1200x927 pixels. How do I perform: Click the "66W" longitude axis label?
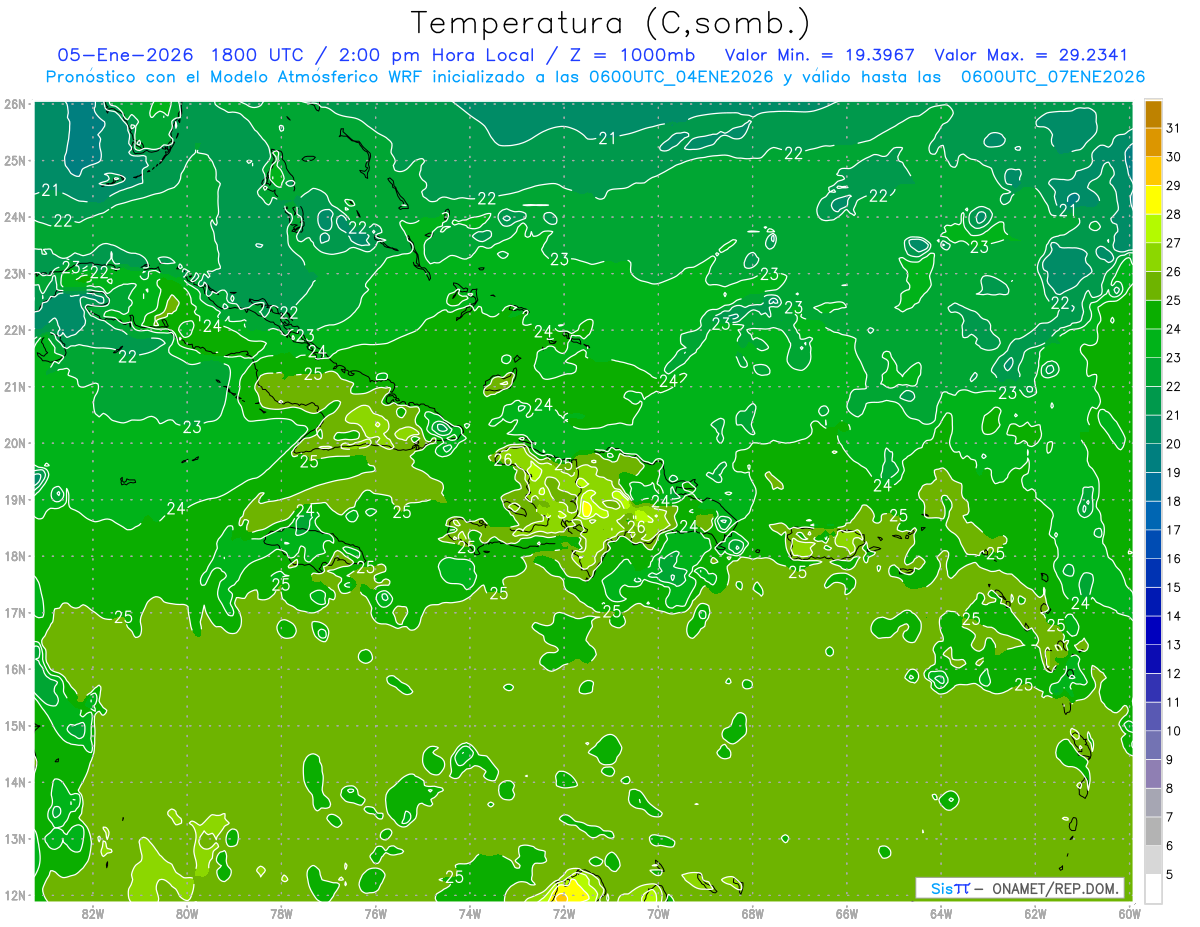(847, 912)
